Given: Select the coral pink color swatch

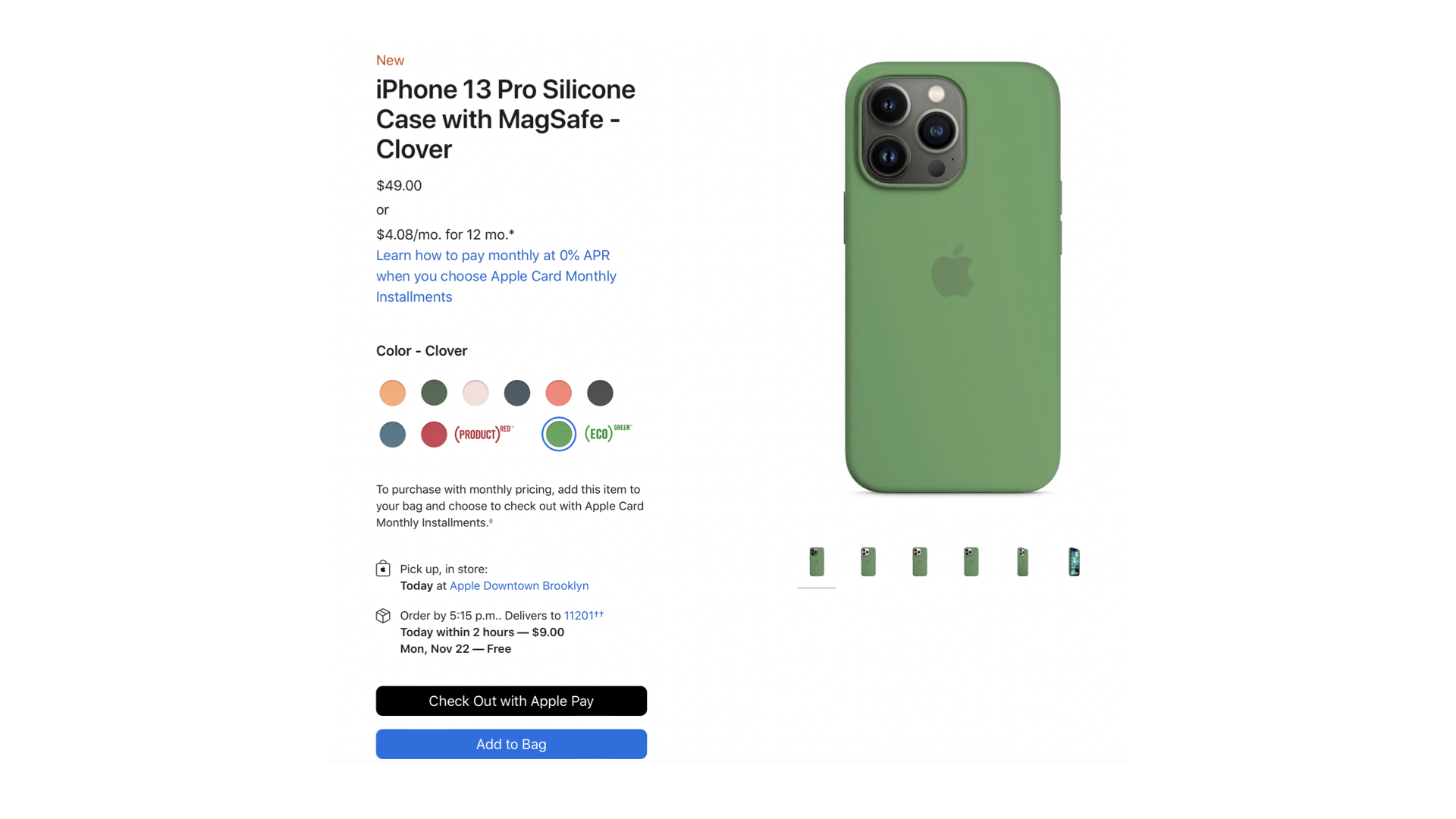Looking at the screenshot, I should (559, 393).
